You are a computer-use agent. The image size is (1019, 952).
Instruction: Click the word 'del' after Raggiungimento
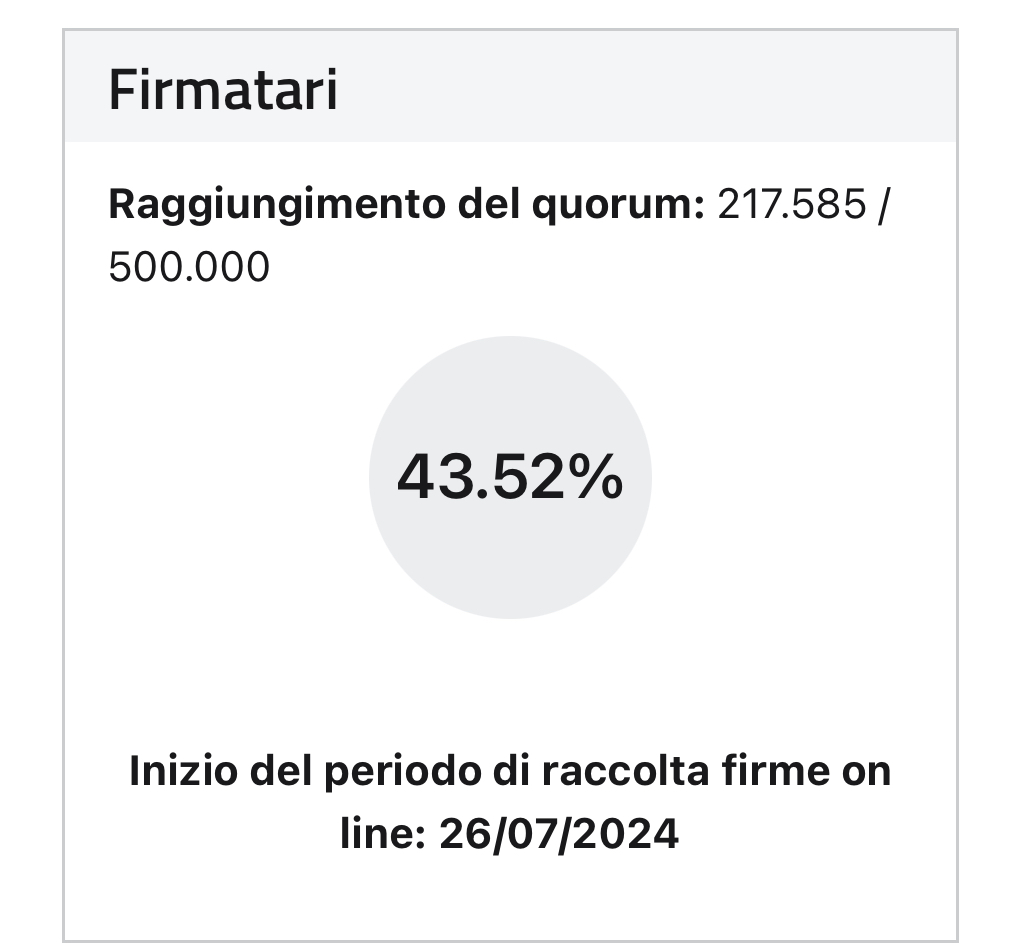coord(489,204)
